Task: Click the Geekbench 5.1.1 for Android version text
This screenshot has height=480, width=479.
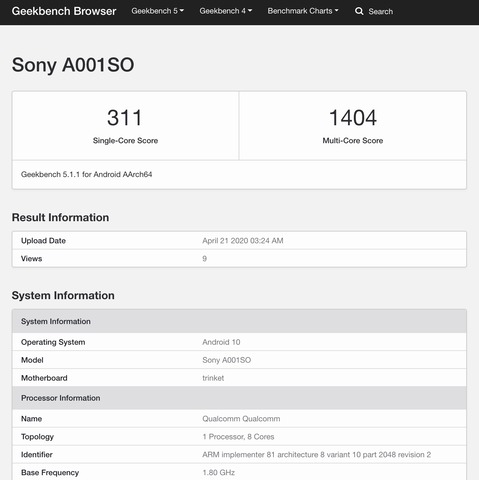Action: point(86,174)
